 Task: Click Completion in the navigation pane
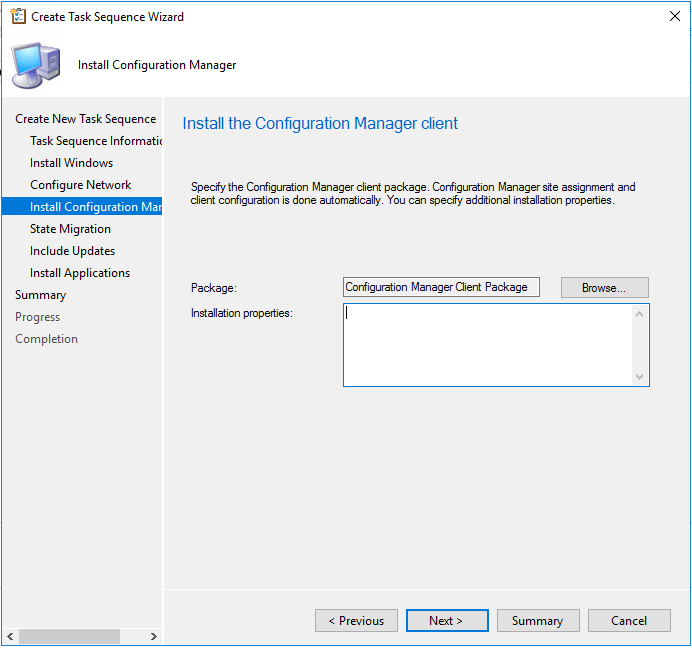(46, 339)
